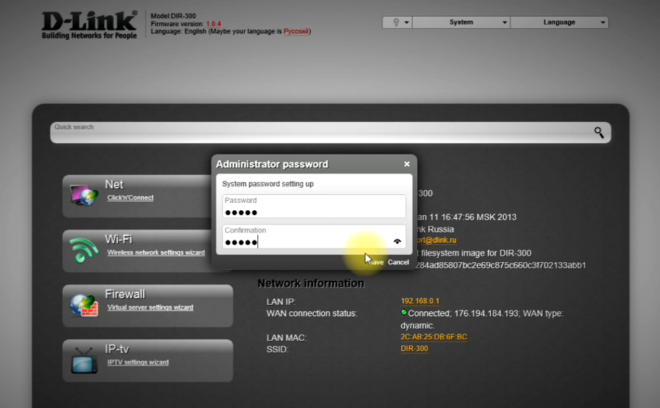The height and width of the screenshot is (408, 660).
Task: Click the Save button in dialog
Action: (375, 262)
